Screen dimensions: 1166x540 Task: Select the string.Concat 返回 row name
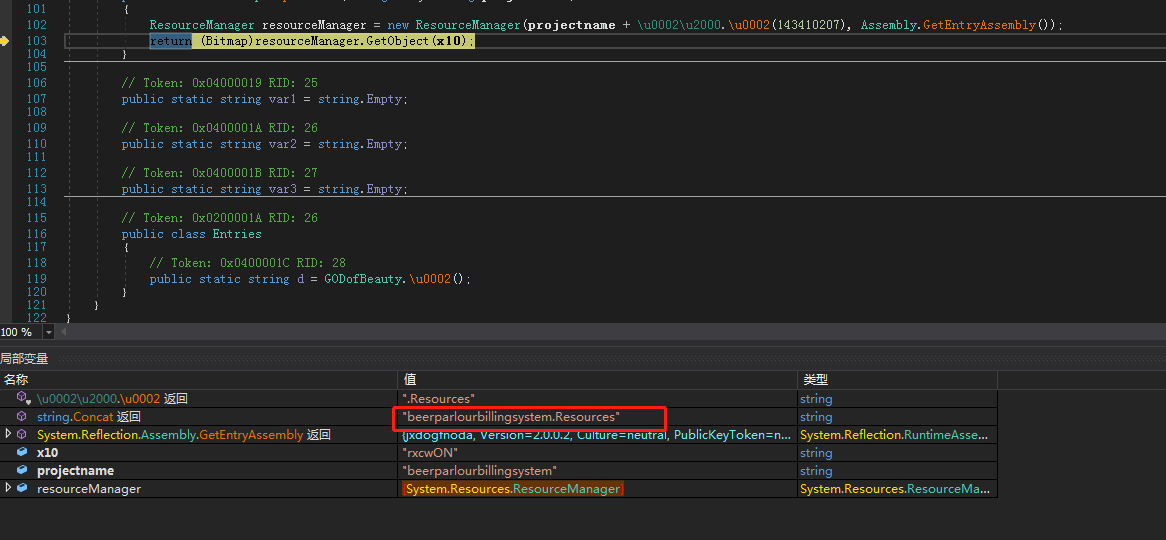pyautogui.click(x=88, y=417)
